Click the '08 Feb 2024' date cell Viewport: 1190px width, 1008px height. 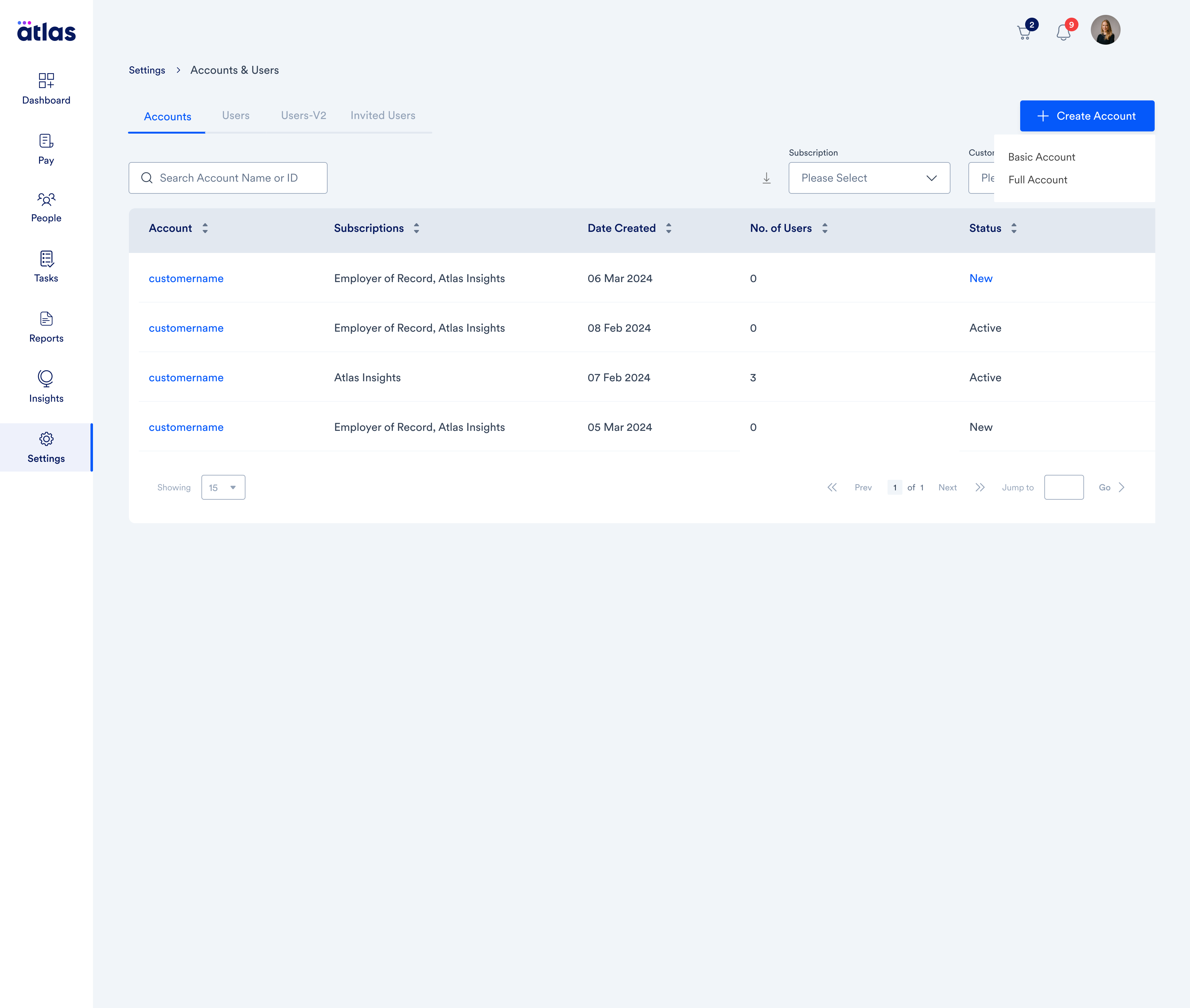[x=619, y=329]
